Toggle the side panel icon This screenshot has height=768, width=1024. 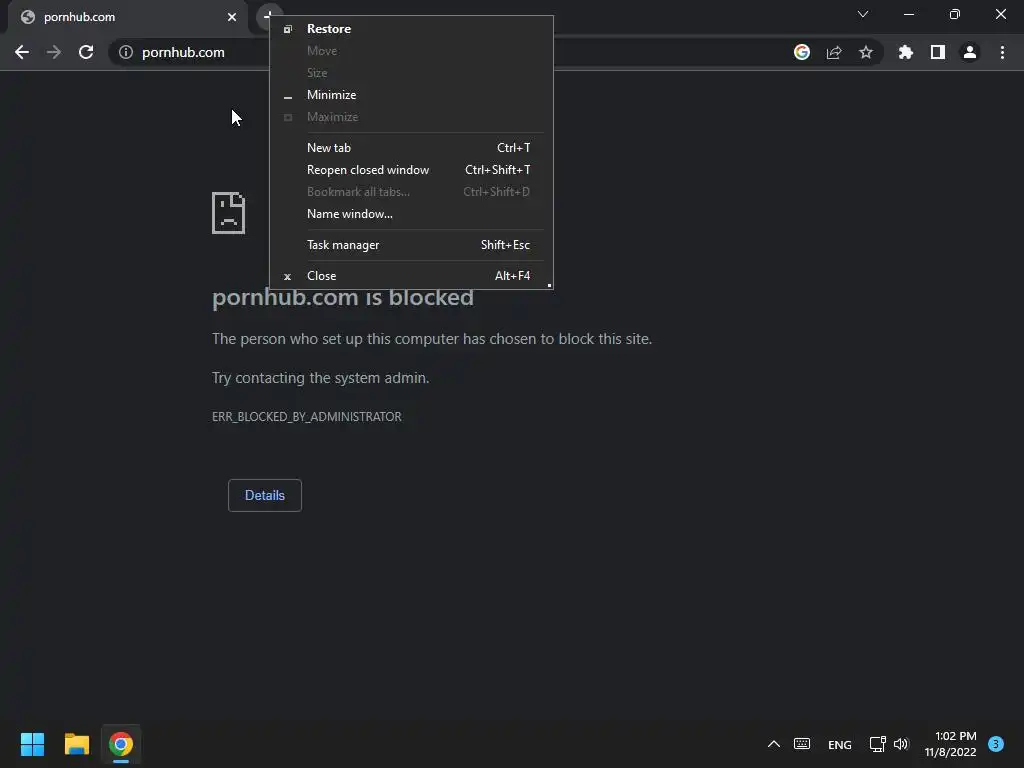pos(938,52)
